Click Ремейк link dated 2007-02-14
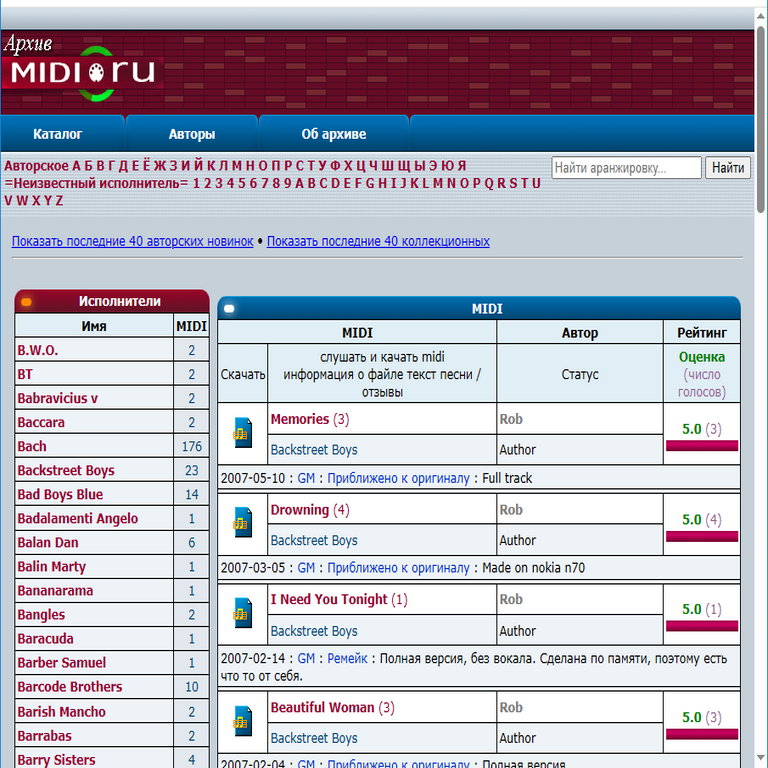This screenshot has height=768, width=768. tap(347, 658)
